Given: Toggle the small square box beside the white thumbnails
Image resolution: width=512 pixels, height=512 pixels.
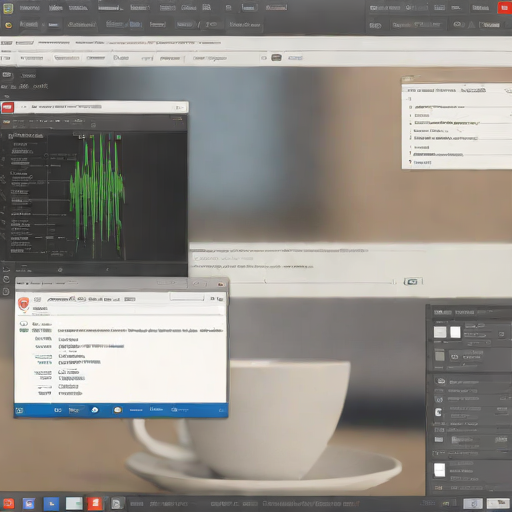Looking at the screenshot, I should [x=501, y=334].
